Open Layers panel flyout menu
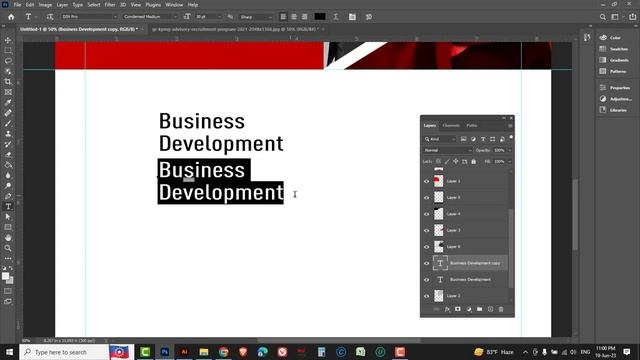The width and height of the screenshot is (640, 360). click(510, 126)
